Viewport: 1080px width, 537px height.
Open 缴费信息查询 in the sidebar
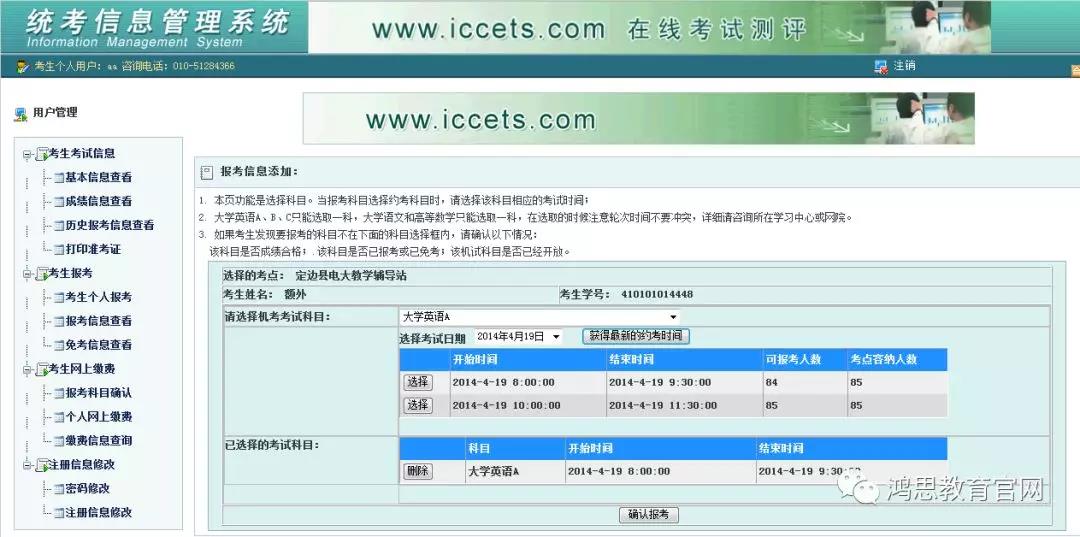(98, 441)
